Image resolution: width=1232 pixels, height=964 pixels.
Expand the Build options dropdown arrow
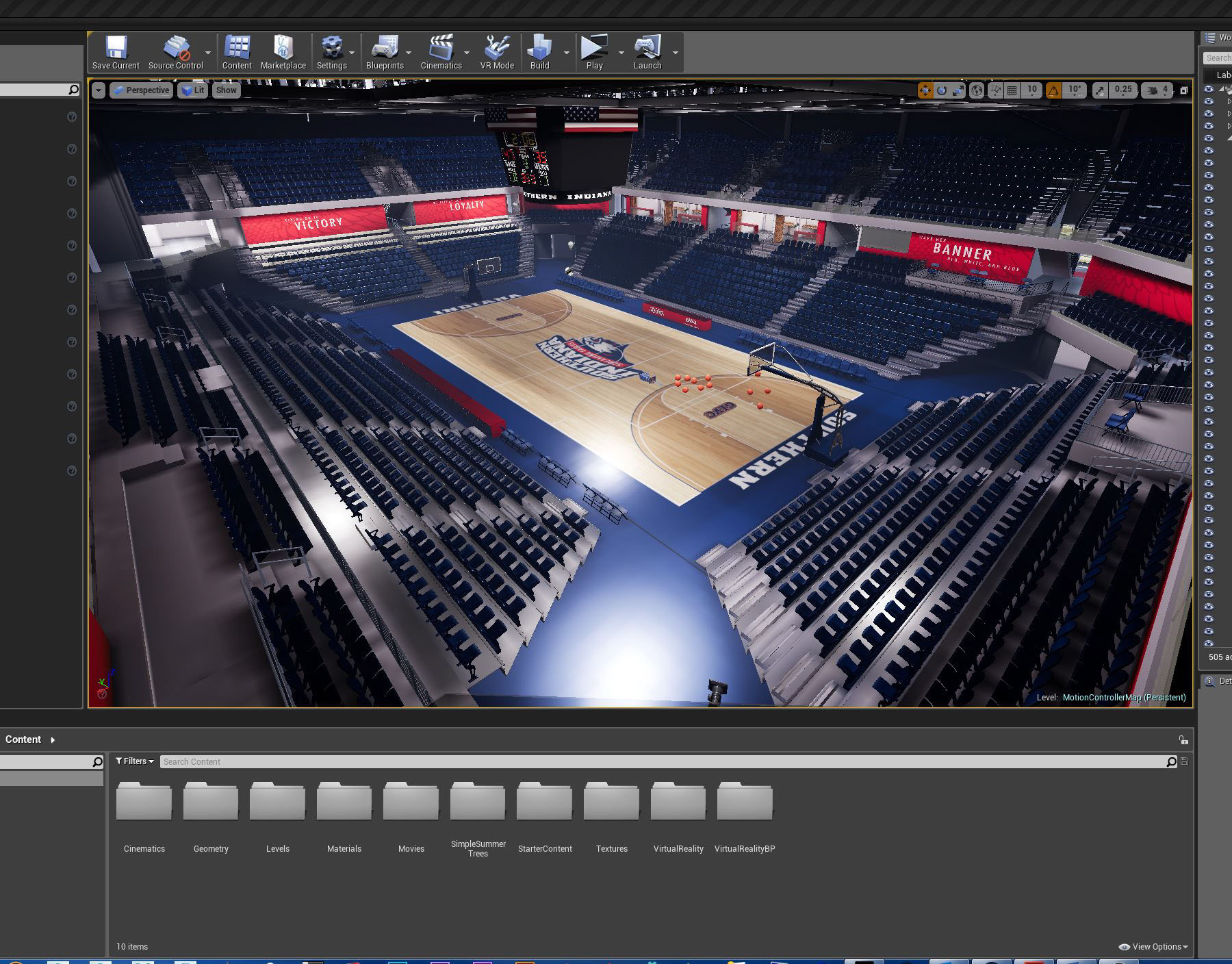pyautogui.click(x=566, y=53)
